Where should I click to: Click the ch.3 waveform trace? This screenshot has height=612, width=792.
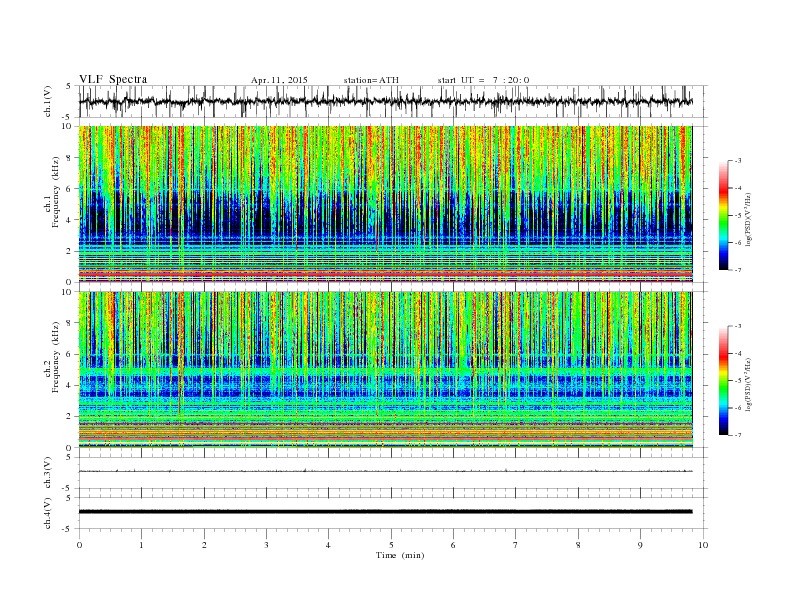coord(386,471)
